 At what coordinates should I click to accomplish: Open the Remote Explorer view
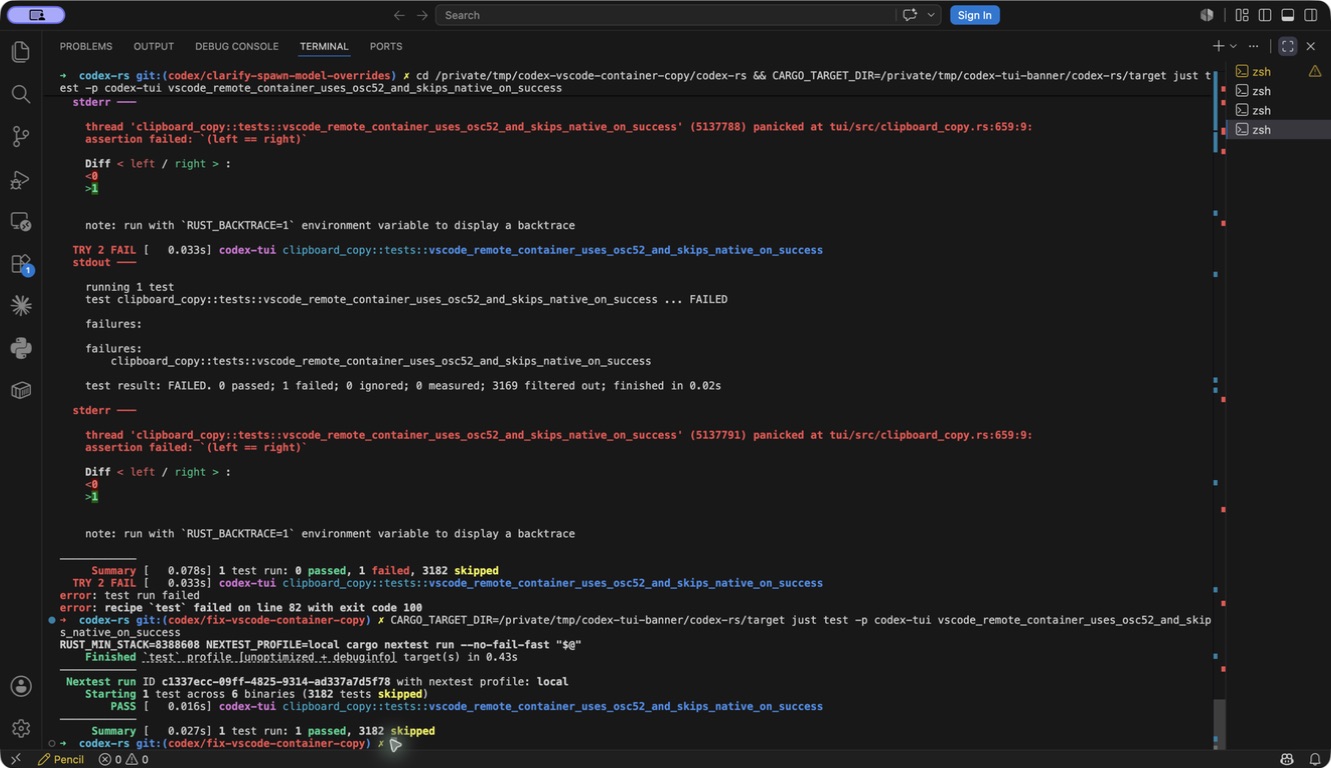21,222
